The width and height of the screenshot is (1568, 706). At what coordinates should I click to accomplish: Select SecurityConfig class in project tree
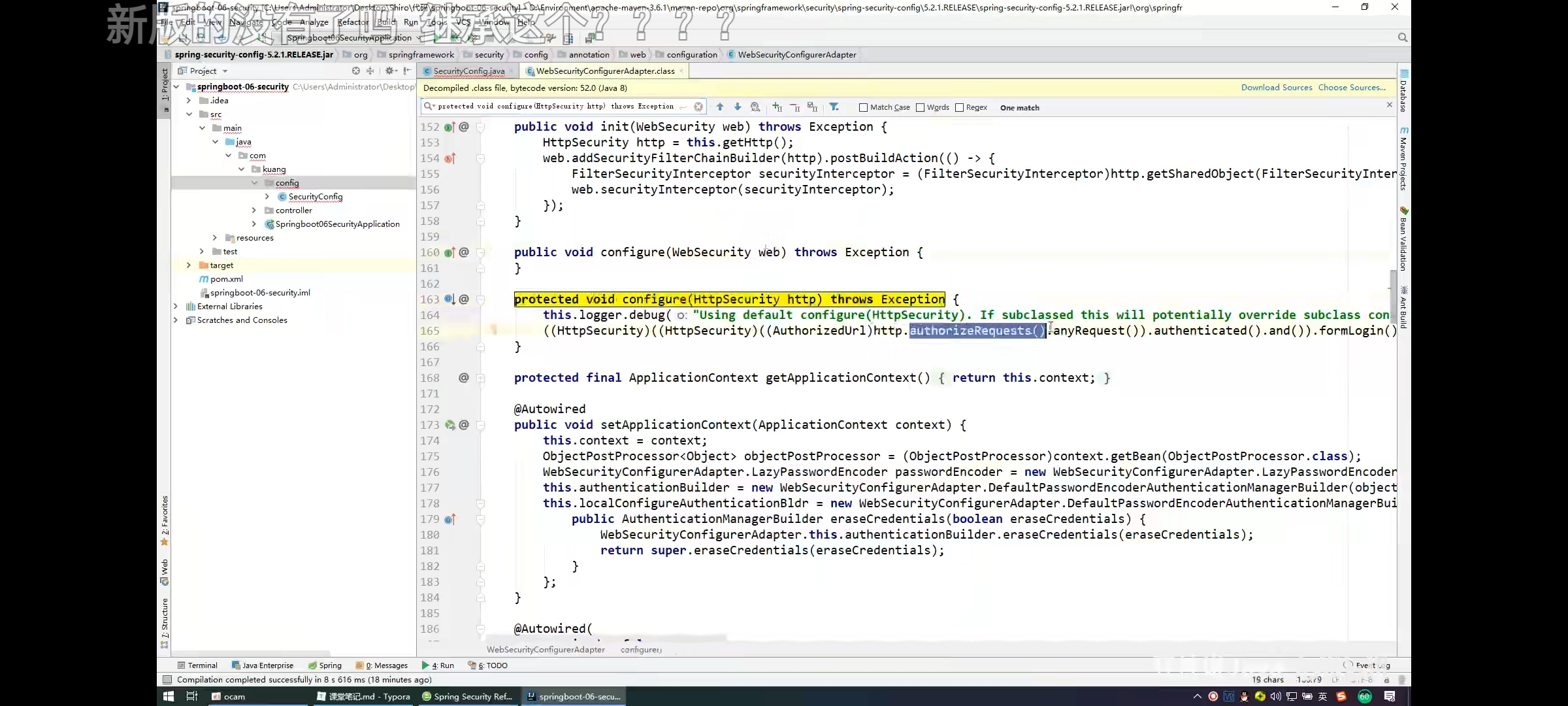click(316, 196)
